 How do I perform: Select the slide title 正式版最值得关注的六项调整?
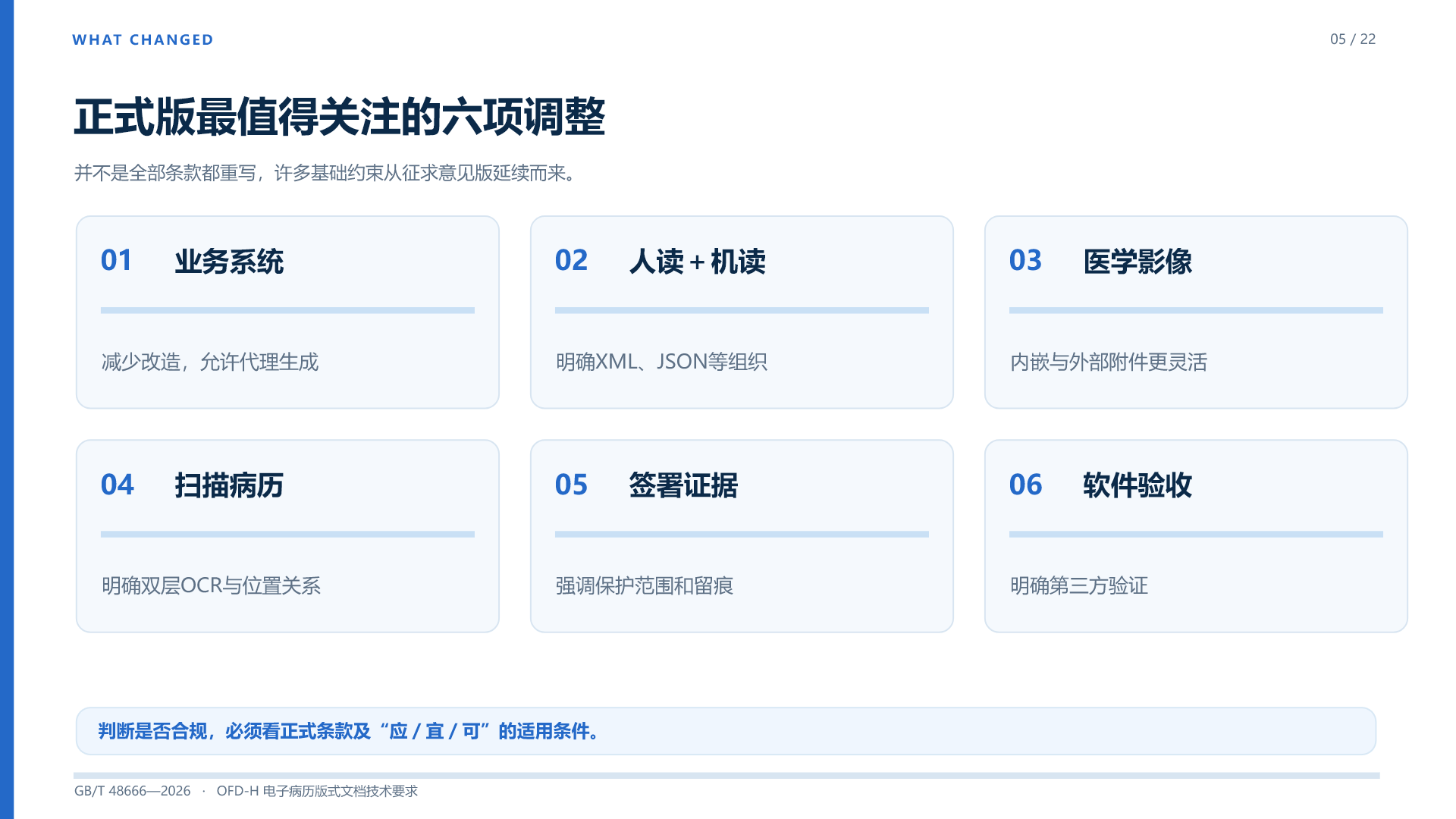[339, 118]
